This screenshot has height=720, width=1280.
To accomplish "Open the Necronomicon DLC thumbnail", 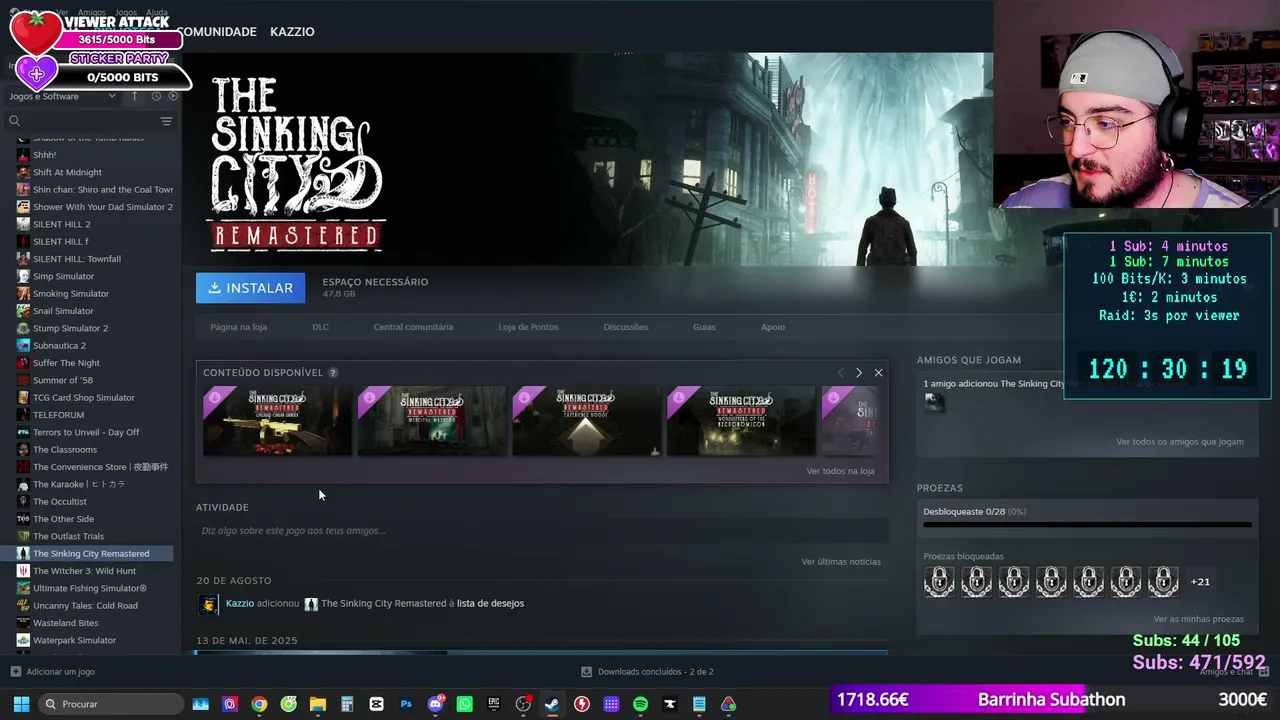I will 741,421.
